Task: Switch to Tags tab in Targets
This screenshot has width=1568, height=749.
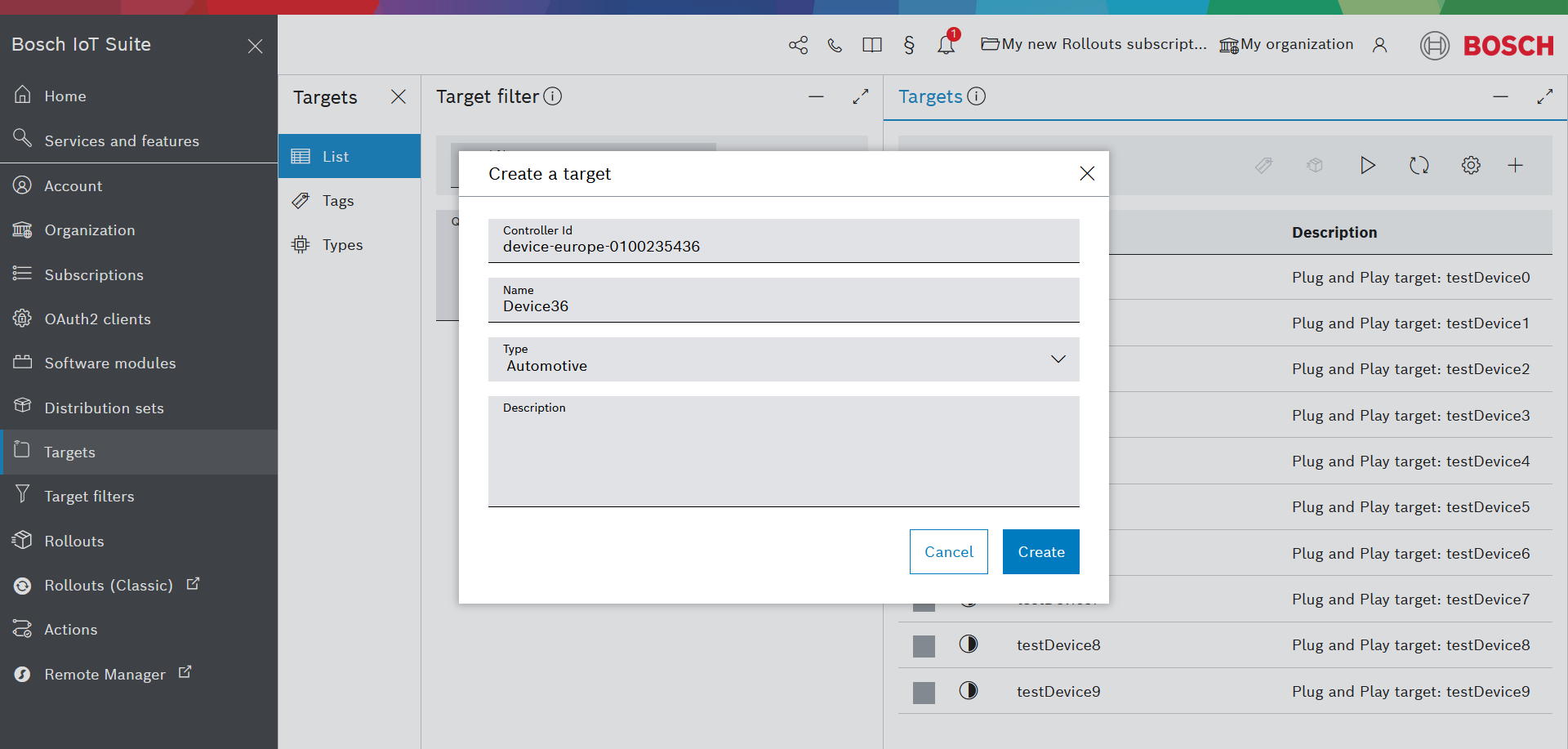Action: [337, 201]
